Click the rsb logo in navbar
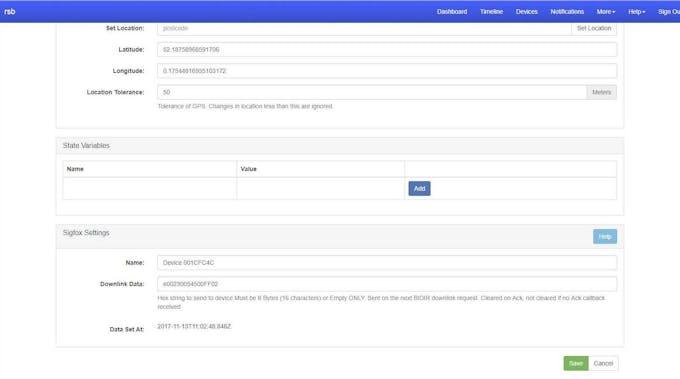This screenshot has height=379, width=680. (x=10, y=12)
